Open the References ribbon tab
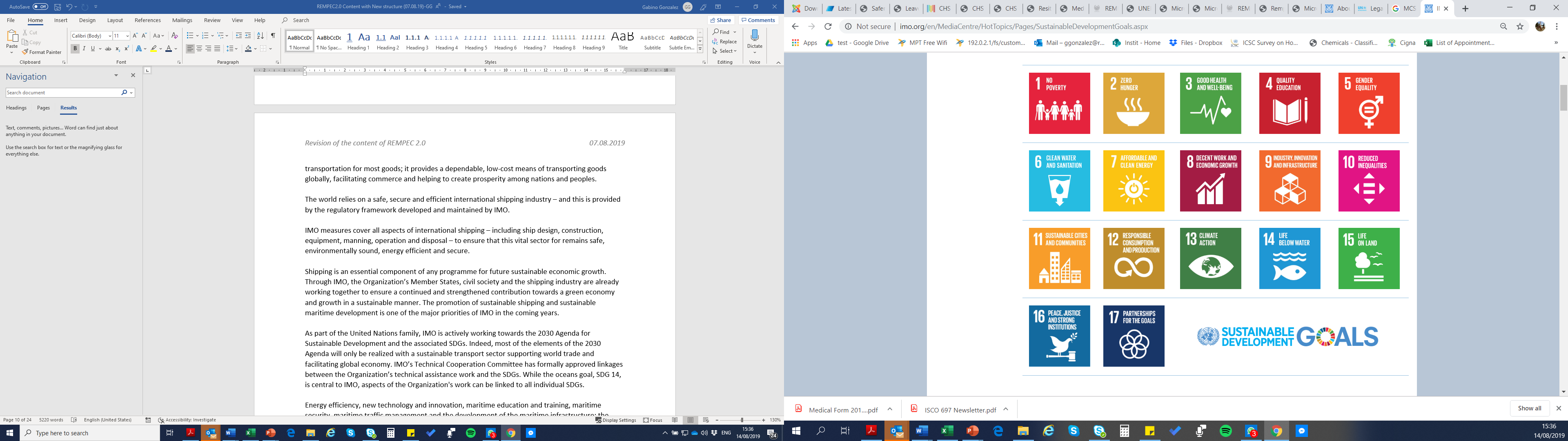 click(147, 20)
